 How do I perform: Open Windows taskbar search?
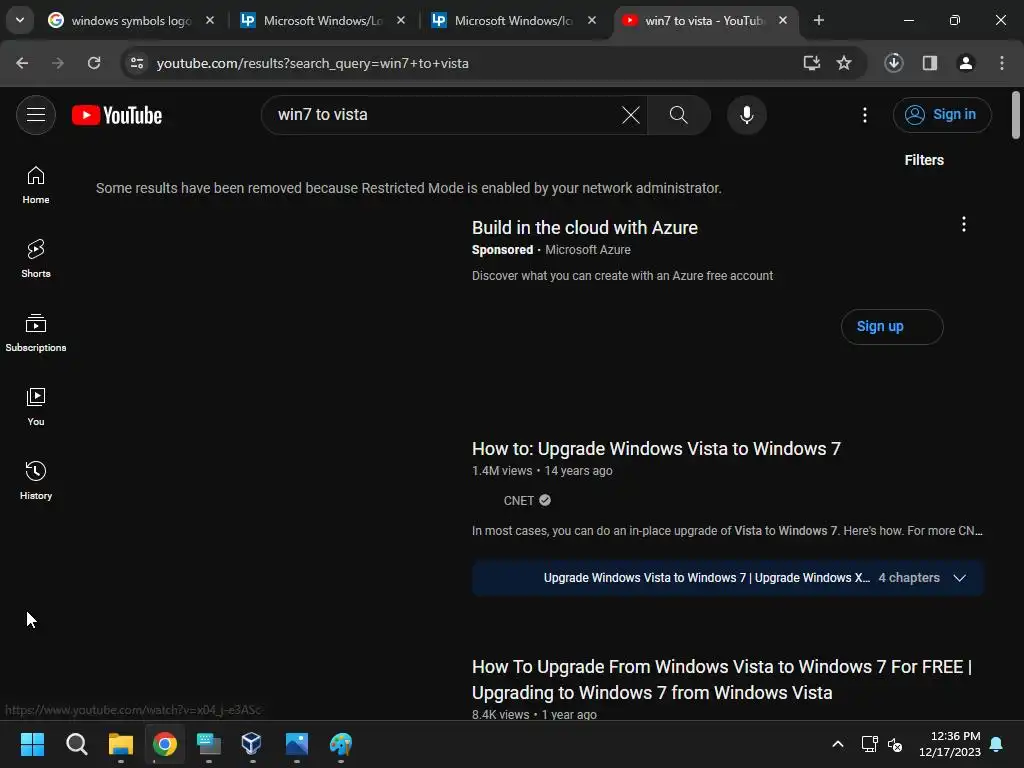tap(76, 744)
